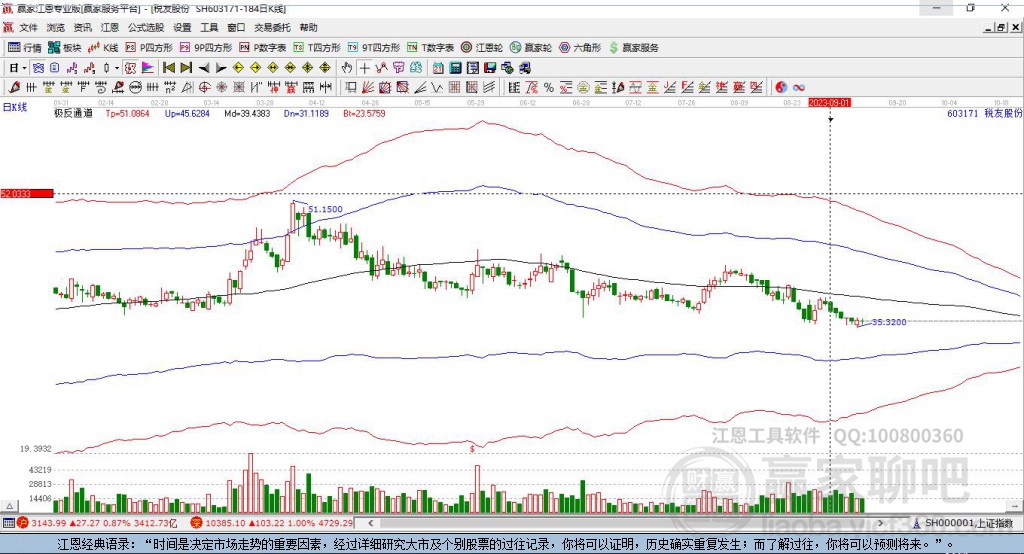The width and height of the screenshot is (1024, 554).
Task: Open the 文件 menu
Action: tap(29, 27)
